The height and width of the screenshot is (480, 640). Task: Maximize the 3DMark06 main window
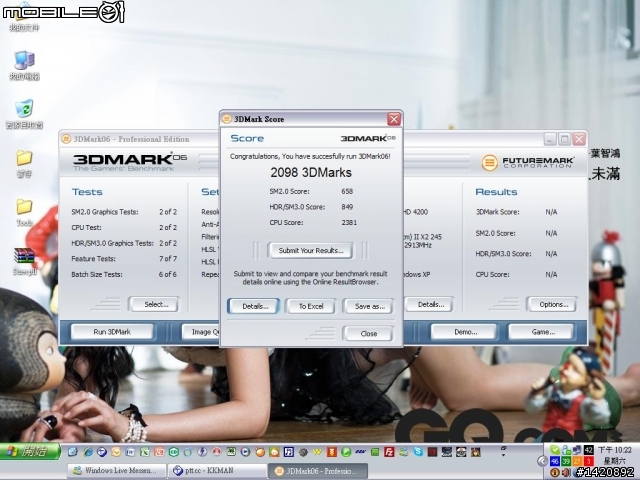(564, 139)
